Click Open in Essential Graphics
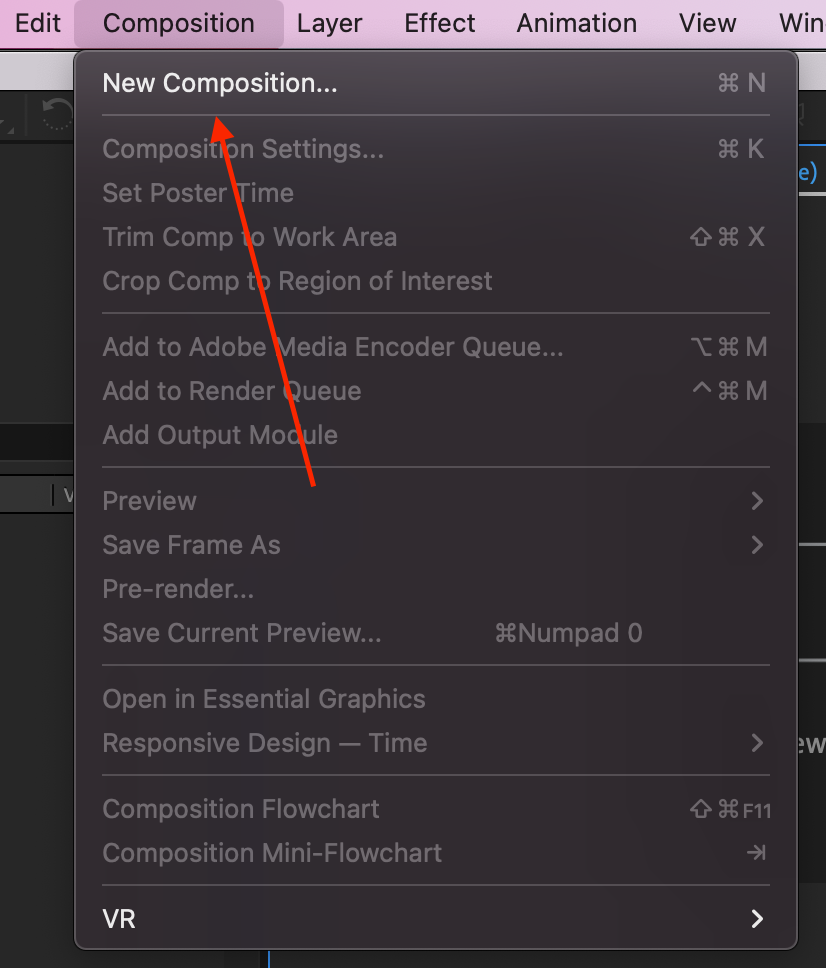Viewport: 826px width, 968px height. click(x=264, y=699)
